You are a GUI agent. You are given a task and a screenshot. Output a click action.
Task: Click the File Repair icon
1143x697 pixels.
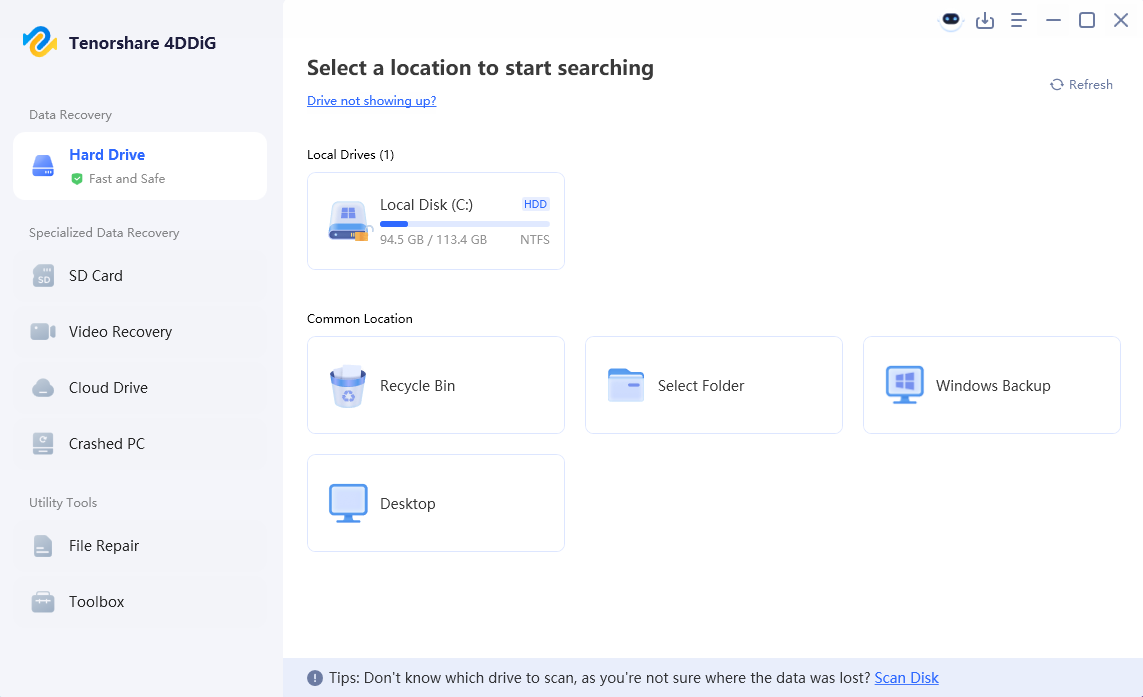[43, 546]
